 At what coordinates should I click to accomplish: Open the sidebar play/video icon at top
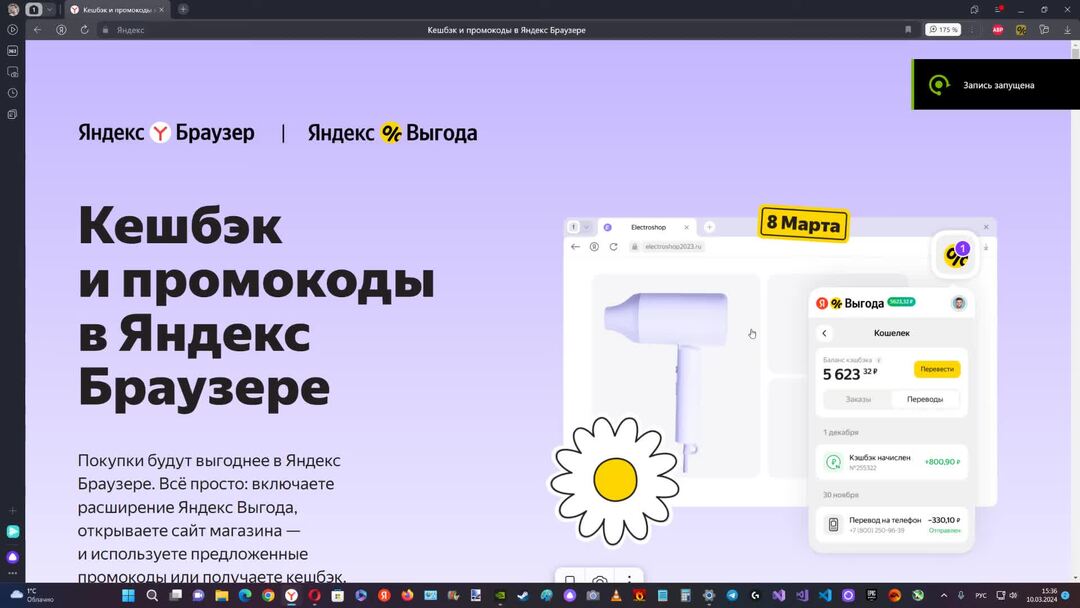pos(12,30)
